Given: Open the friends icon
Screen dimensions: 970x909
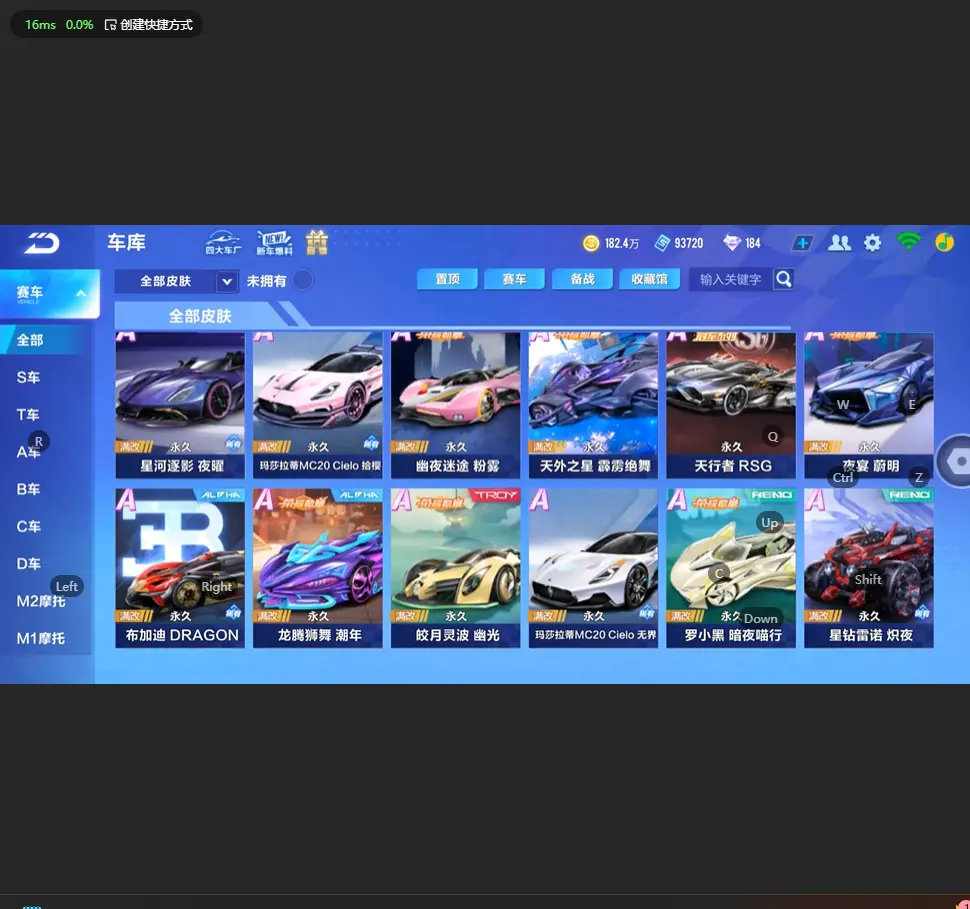Looking at the screenshot, I should click(839, 243).
